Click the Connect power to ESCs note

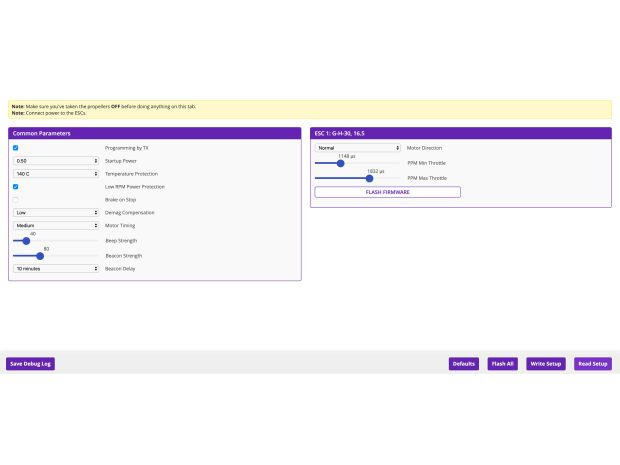(x=49, y=113)
